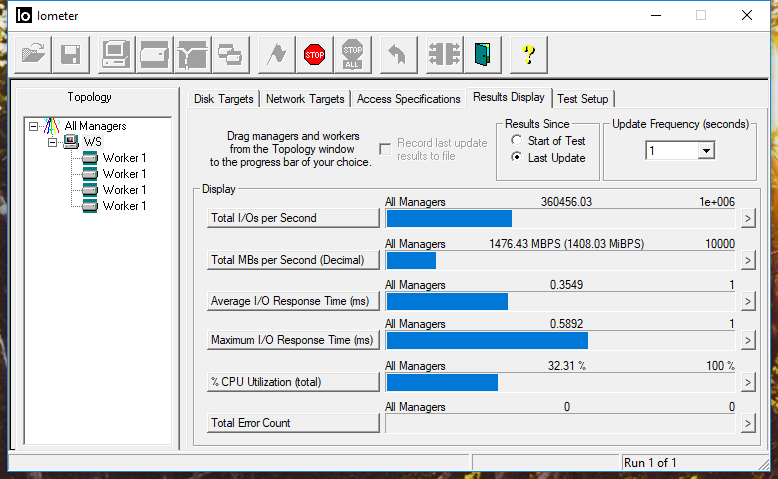
Task: Click 1476.43 MBPS throughput value
Action: point(566,244)
